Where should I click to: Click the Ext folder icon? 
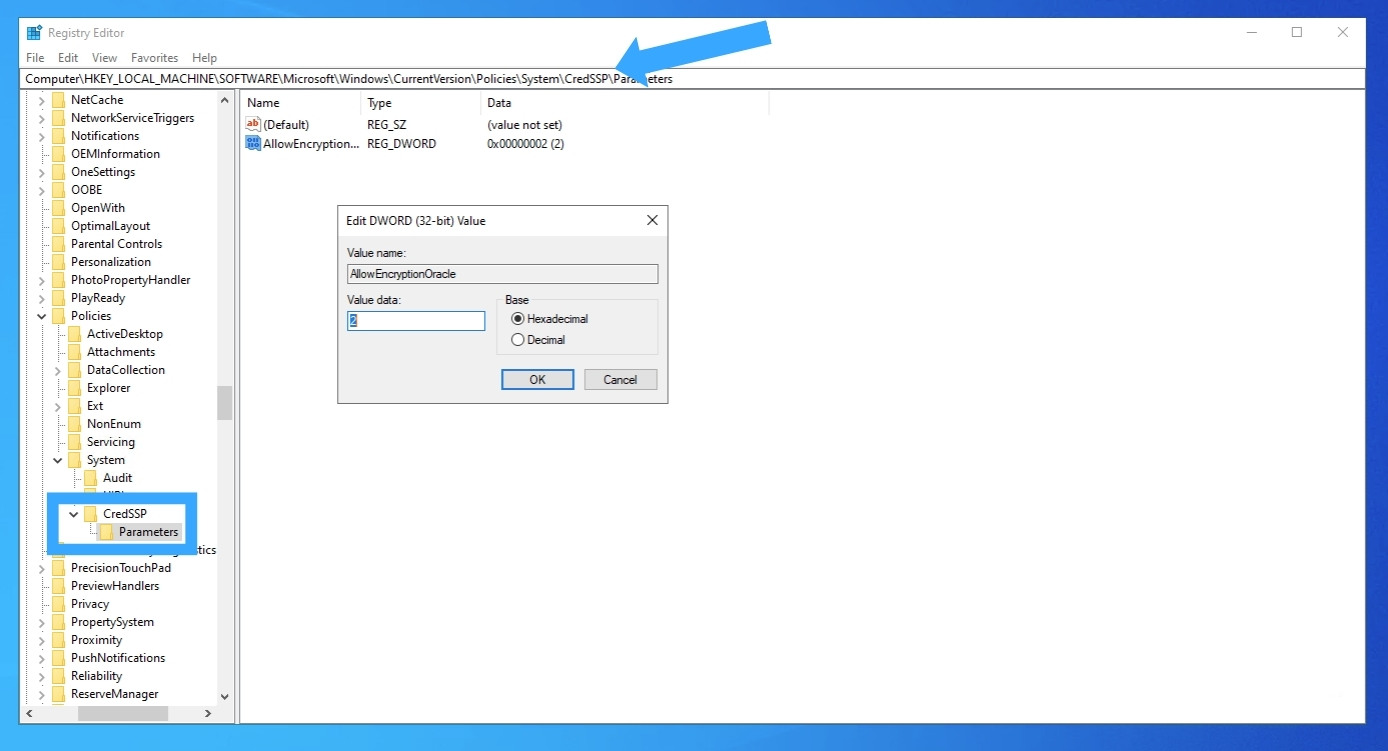(74, 406)
